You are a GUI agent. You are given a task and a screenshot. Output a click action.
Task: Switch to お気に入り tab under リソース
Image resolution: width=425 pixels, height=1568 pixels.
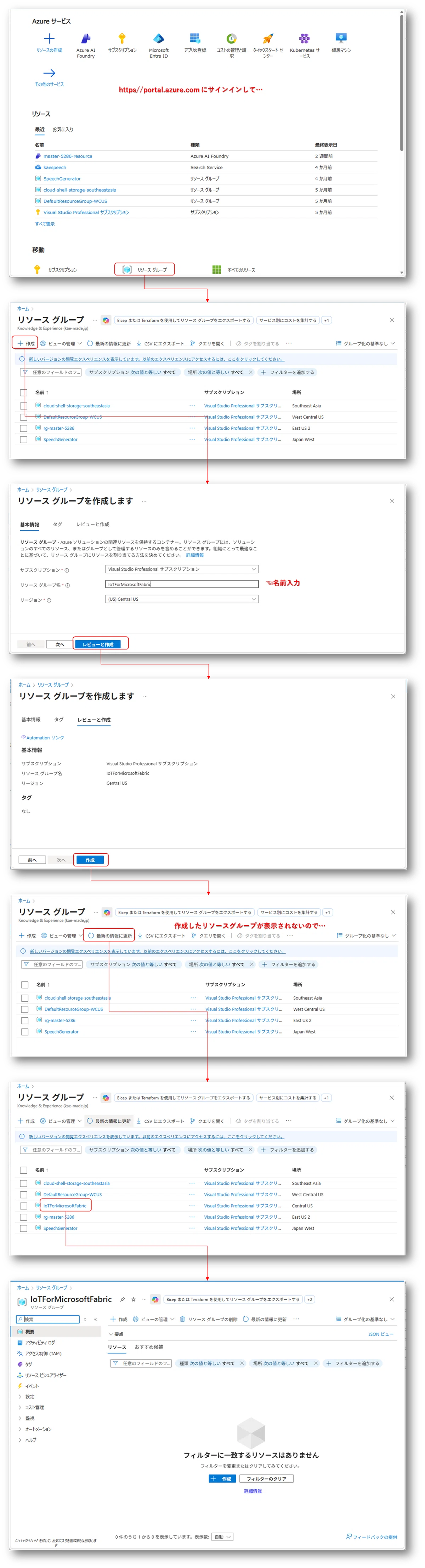coord(63,130)
